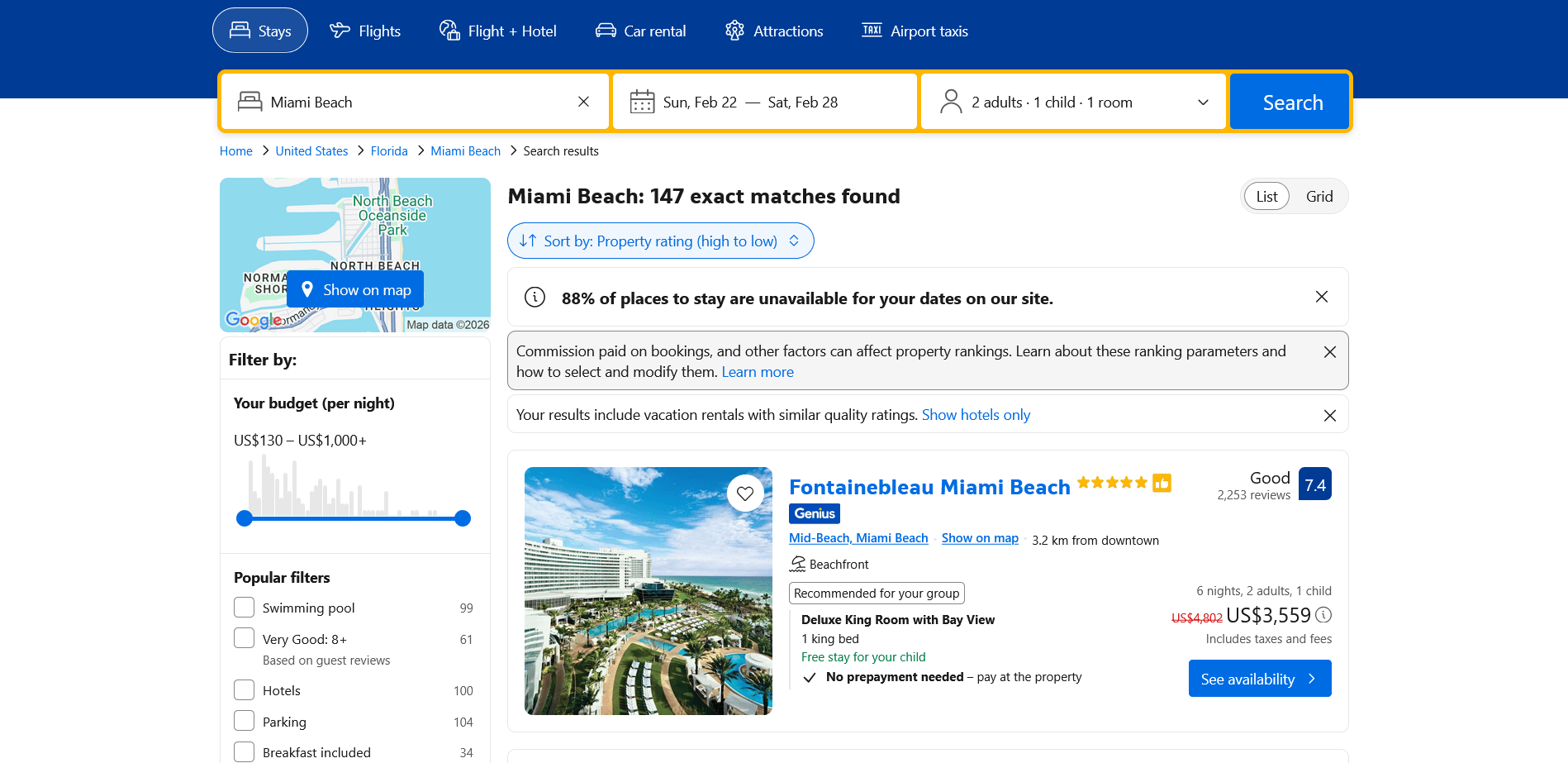Switch to List view
Image resolution: width=1568 pixels, height=763 pixels.
(x=1266, y=197)
